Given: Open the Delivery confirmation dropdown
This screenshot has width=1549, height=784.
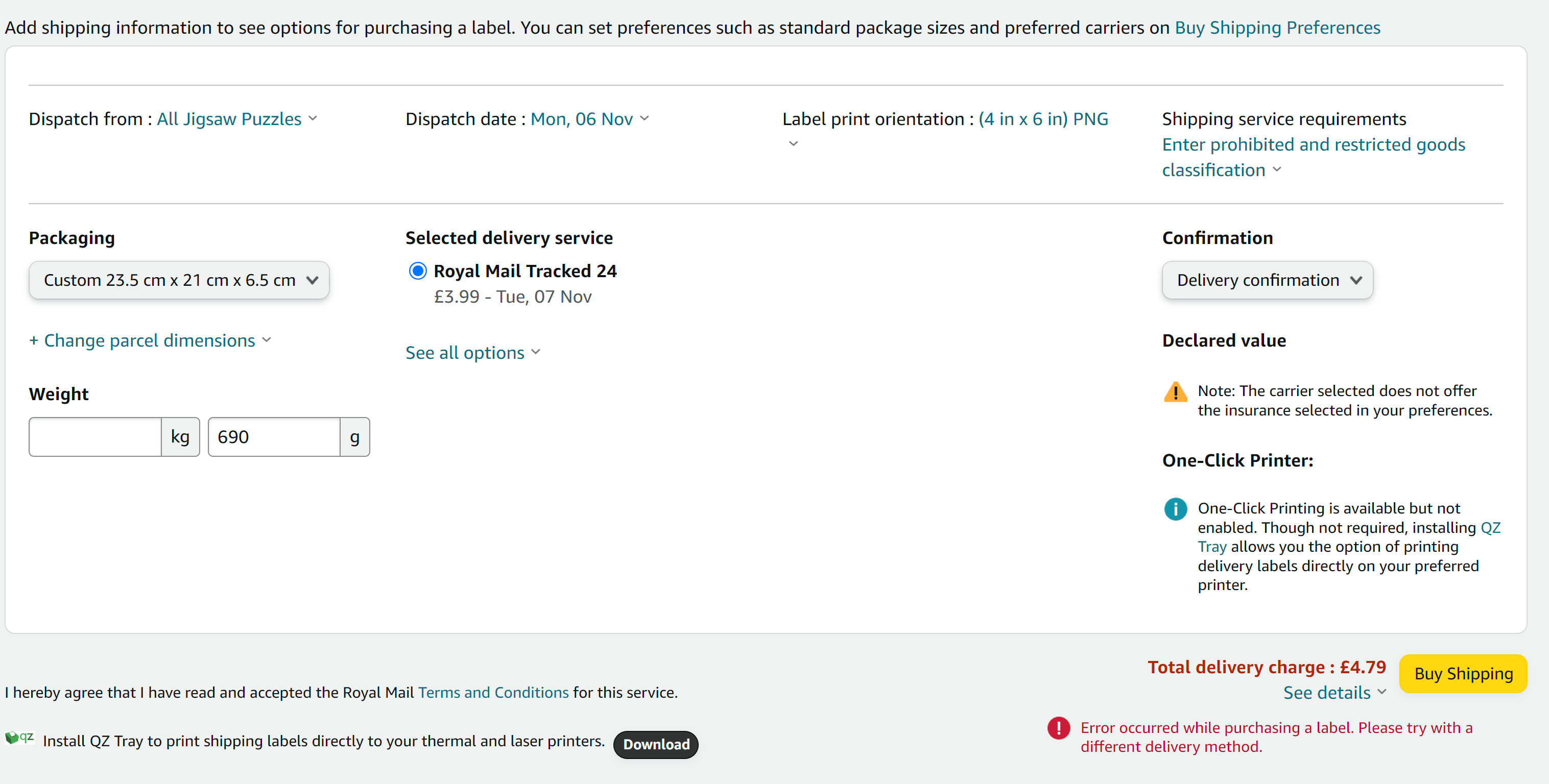Looking at the screenshot, I should click(1267, 280).
